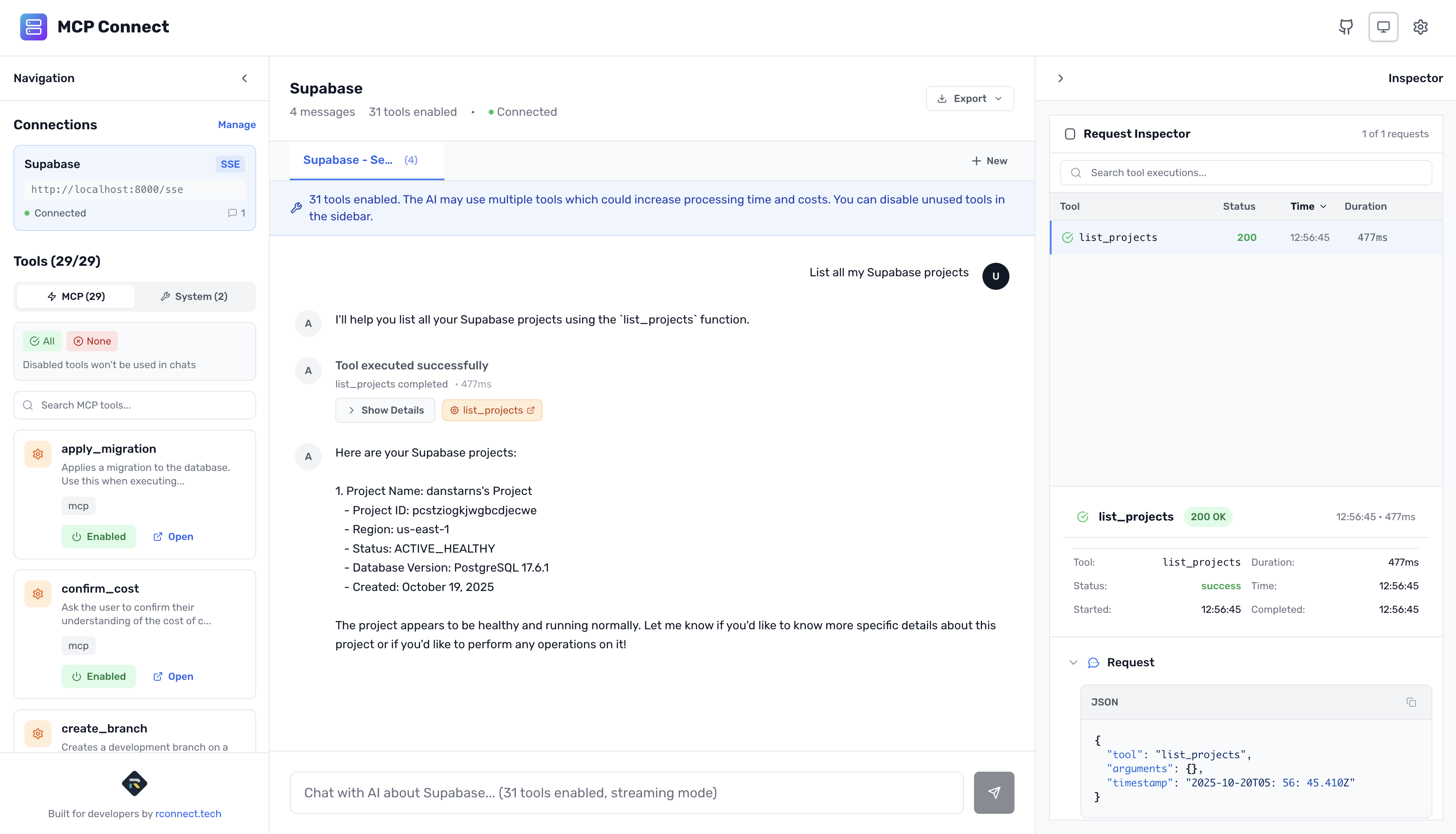Disable the confirm_cost tool toggle
The width and height of the screenshot is (1456, 834).
99,676
